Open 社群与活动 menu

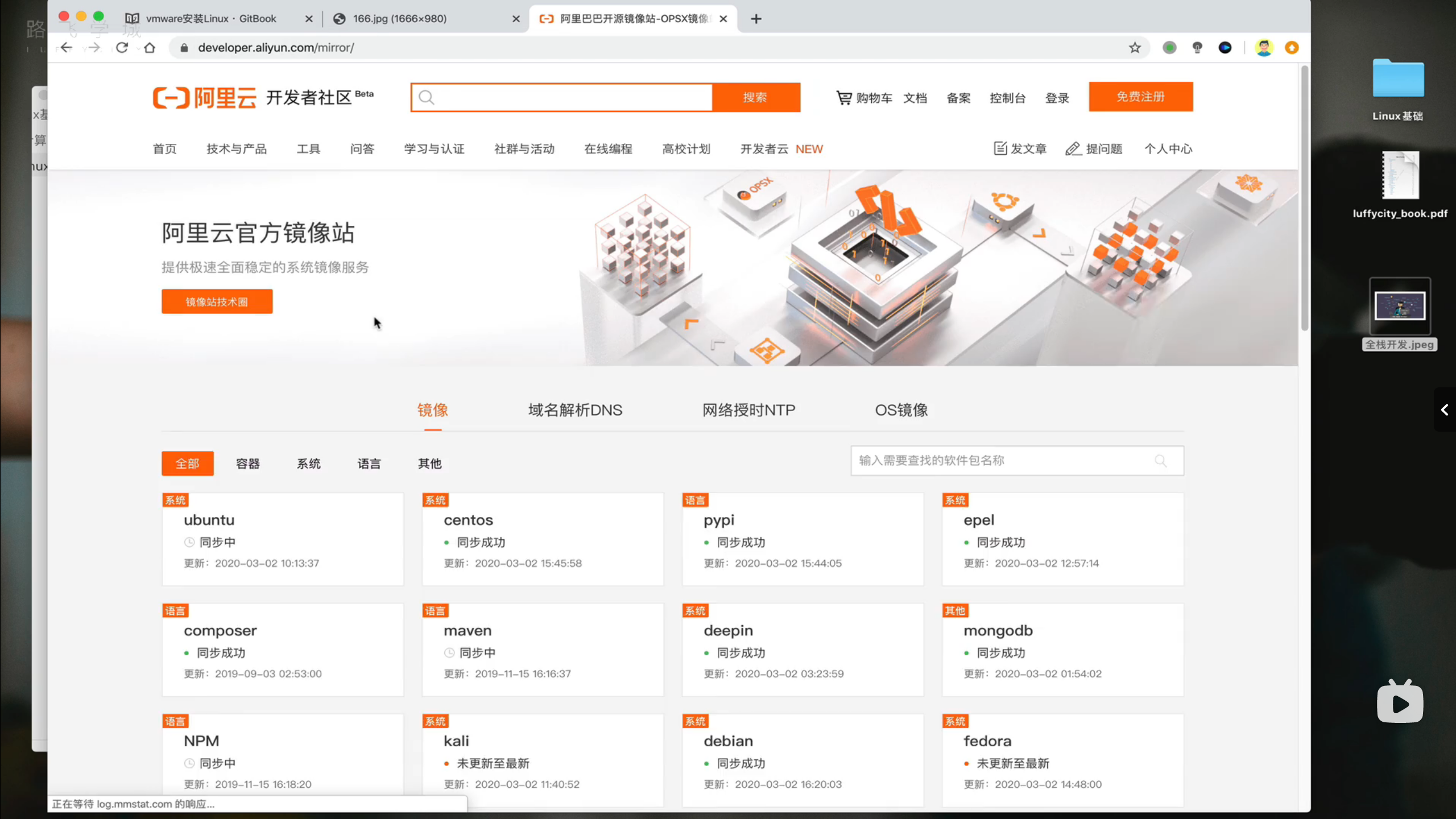[524, 149]
